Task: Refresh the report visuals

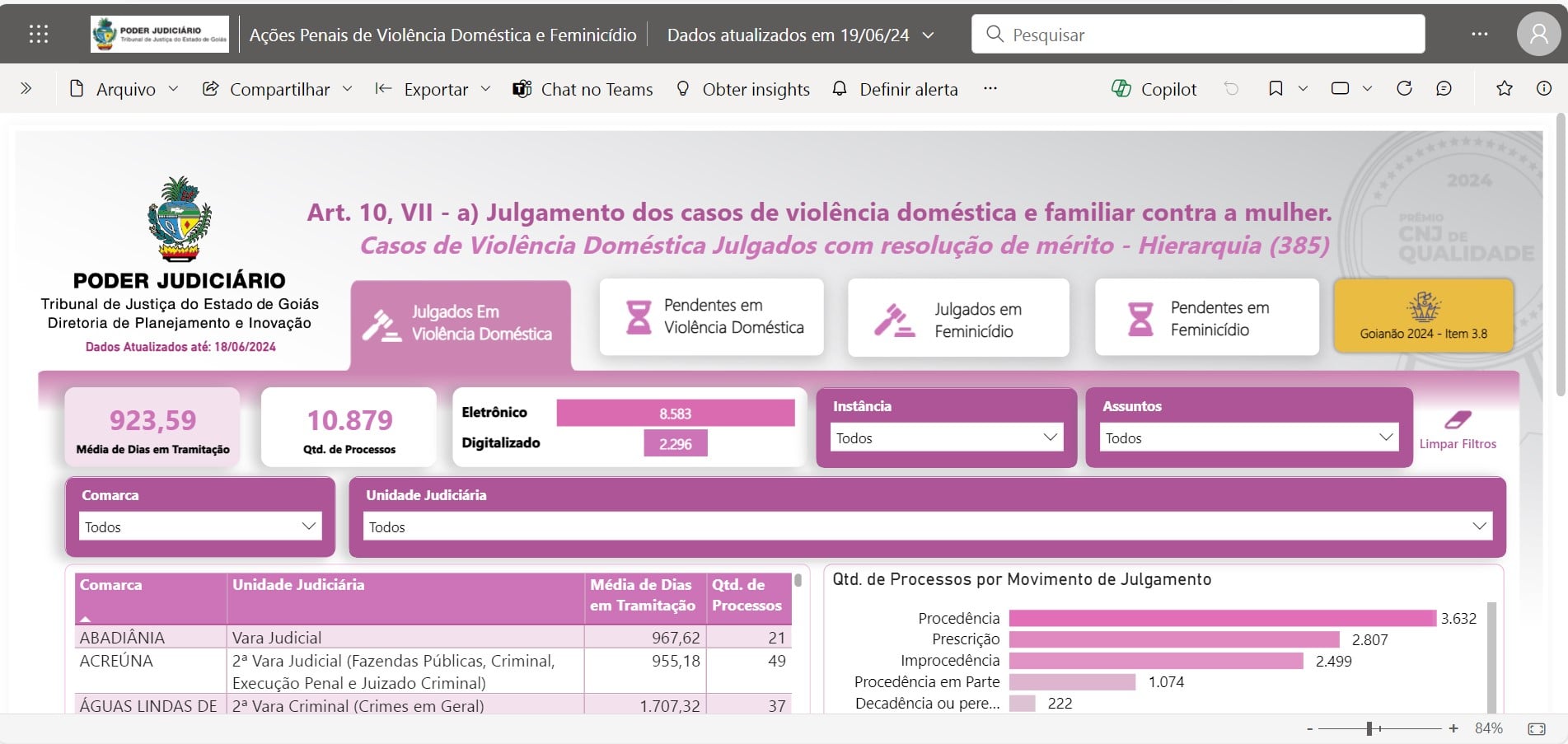Action: 1405,88
